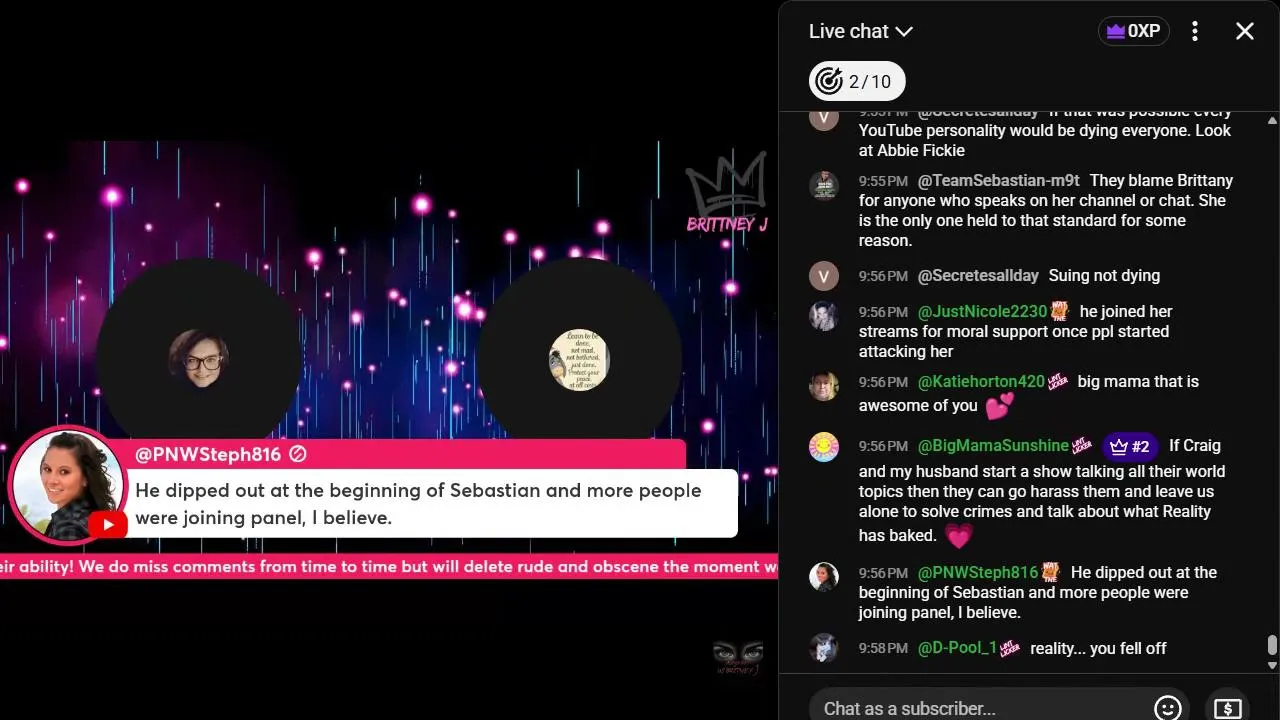Open the emoji picker in chat

1167,708
